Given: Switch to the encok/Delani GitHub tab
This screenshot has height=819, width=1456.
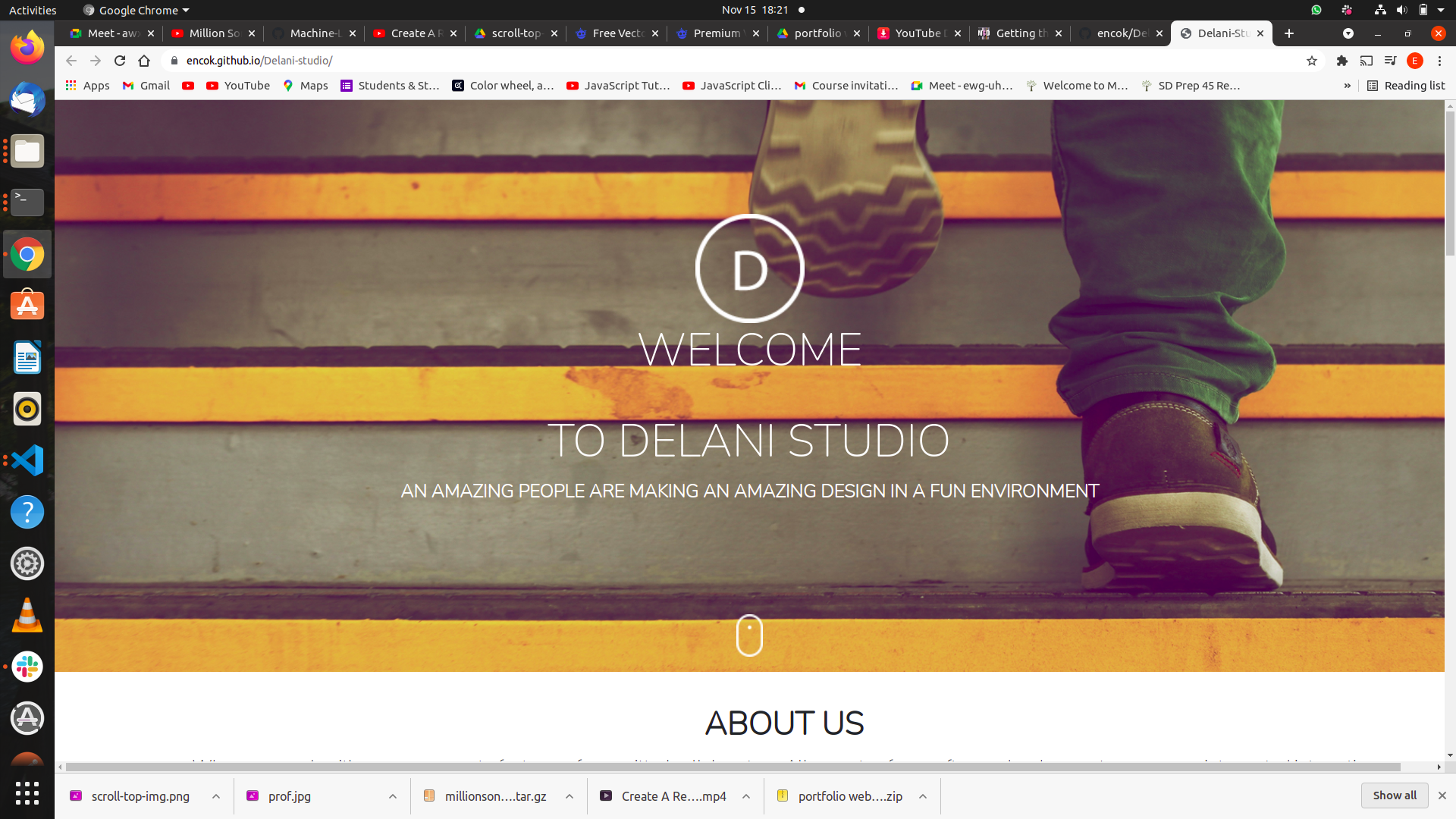Looking at the screenshot, I should [1121, 33].
